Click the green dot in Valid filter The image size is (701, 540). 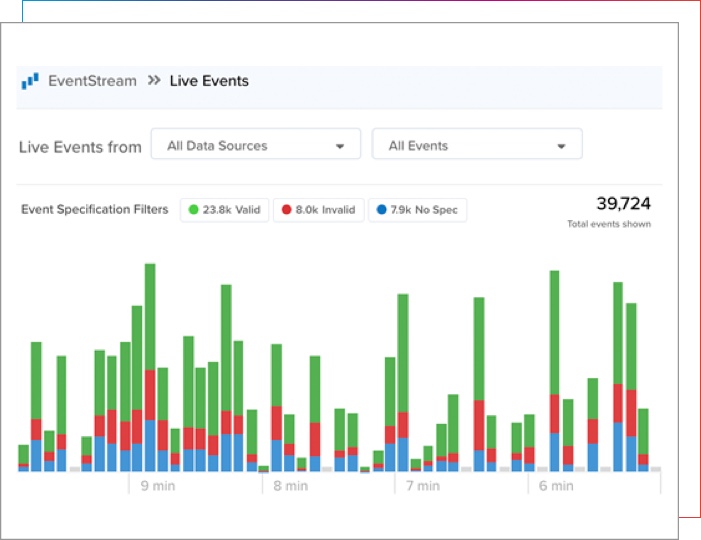point(192,210)
